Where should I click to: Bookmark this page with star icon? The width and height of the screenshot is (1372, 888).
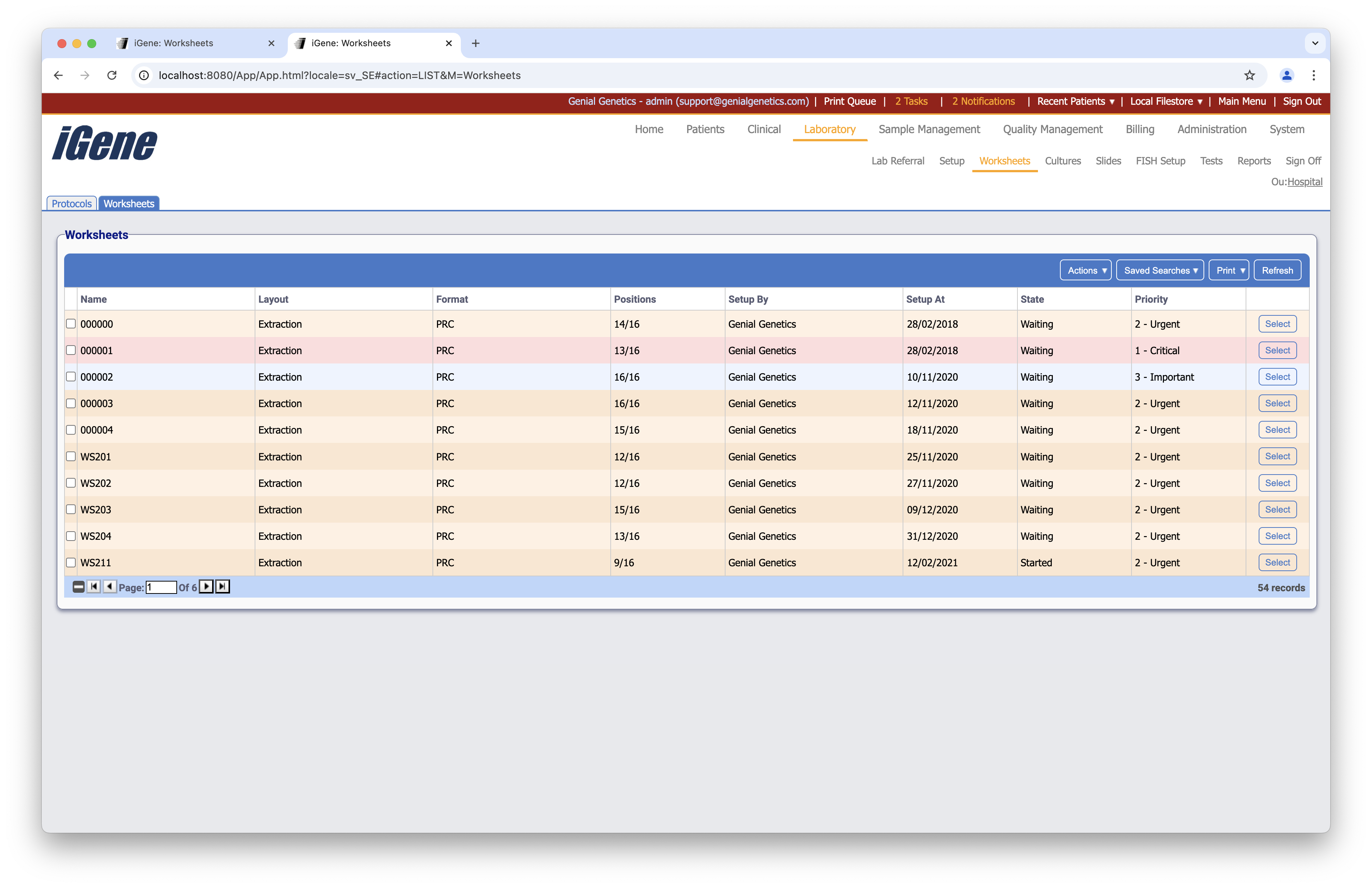[1249, 75]
